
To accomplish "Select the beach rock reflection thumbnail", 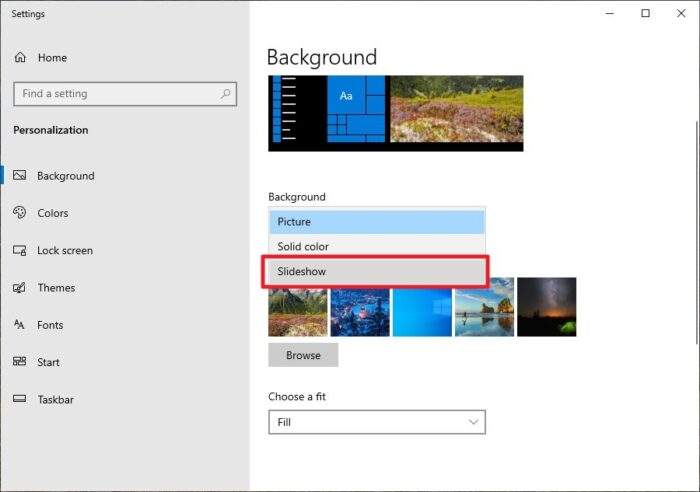I will tap(484, 307).
